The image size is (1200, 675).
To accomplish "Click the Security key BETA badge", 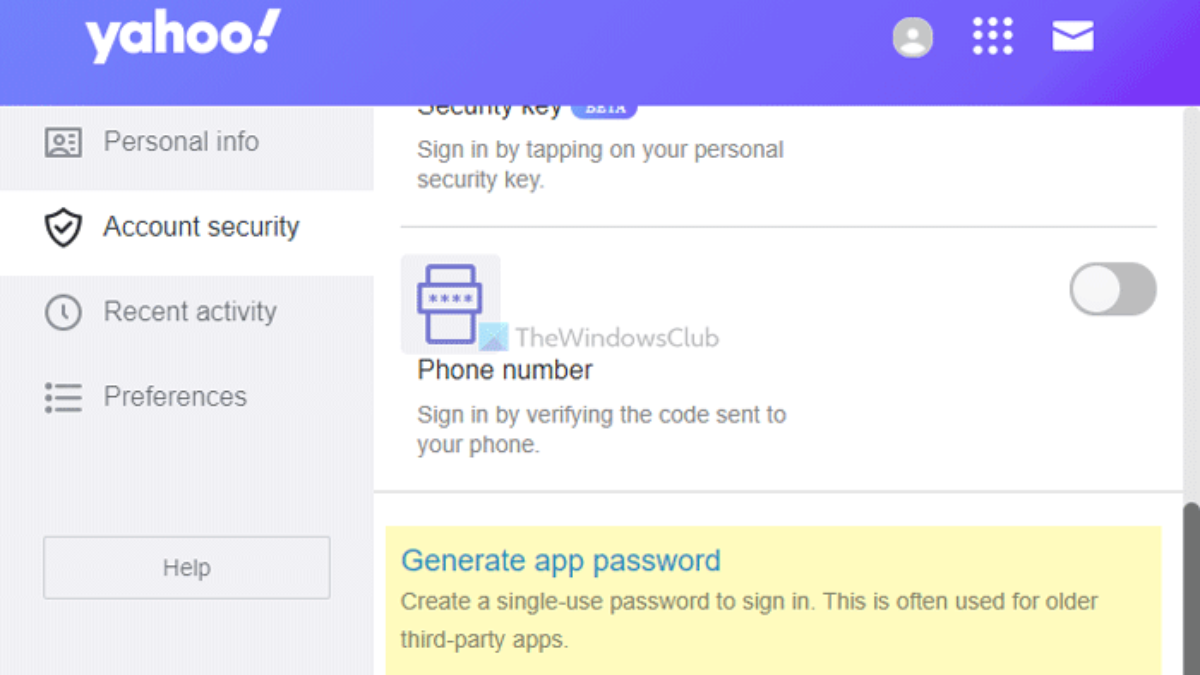I will [x=604, y=109].
